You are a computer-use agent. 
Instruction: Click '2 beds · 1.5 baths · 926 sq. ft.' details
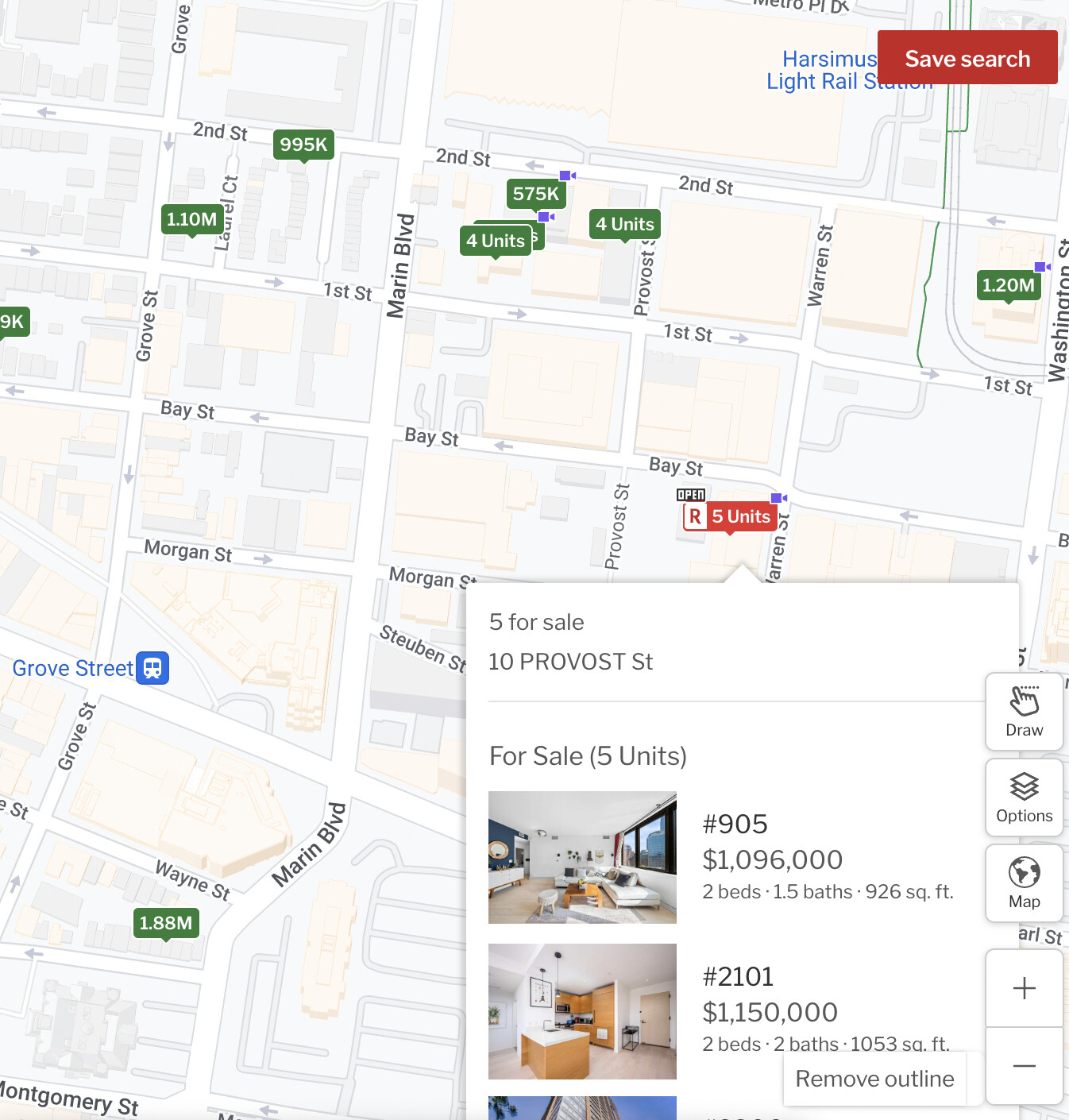point(828,892)
